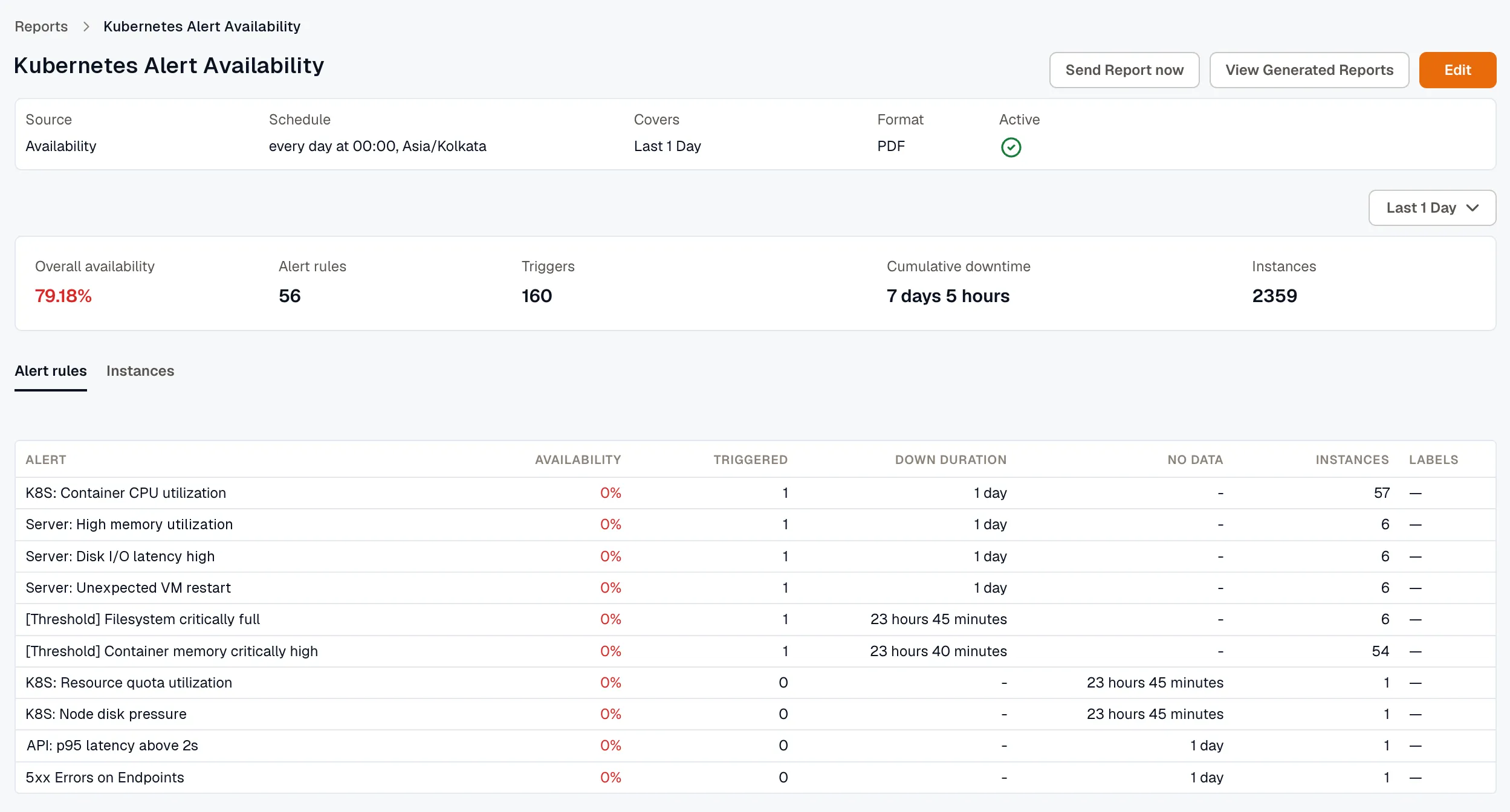Select 5xx Errors on Endpoints alert
This screenshot has height=812, width=1510.
click(x=755, y=778)
